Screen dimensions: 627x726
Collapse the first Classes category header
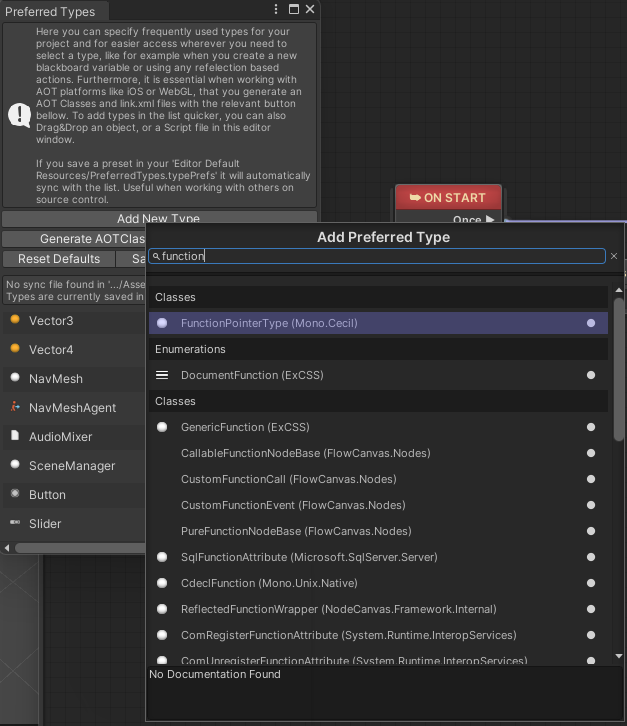pyautogui.click(x=378, y=297)
